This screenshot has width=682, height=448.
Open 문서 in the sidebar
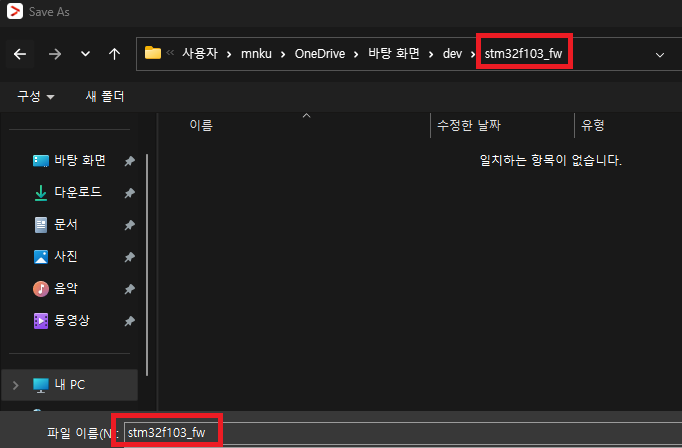(x=66, y=224)
